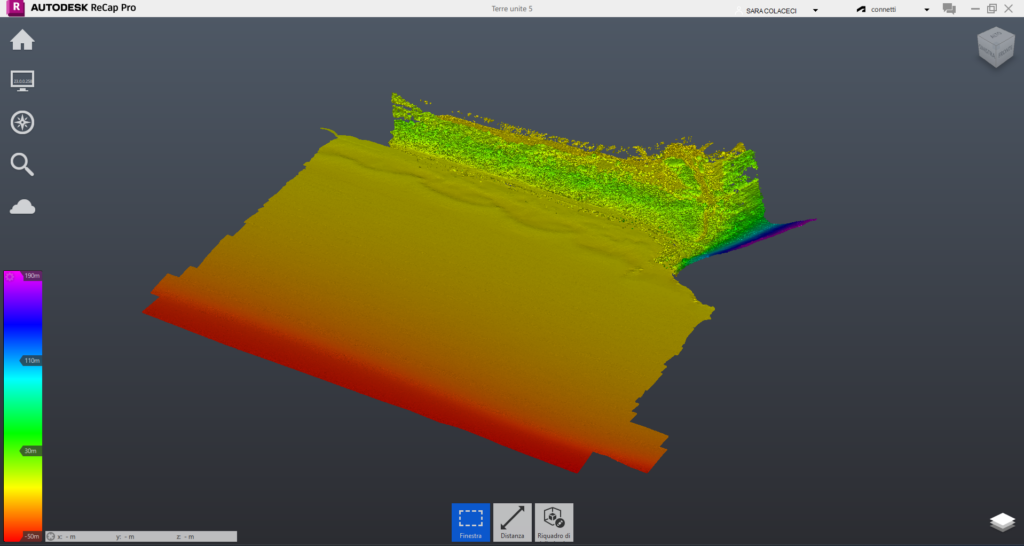This screenshot has width=1024, height=546.
Task: Click the 110m marker on elevation scale
Action: pyautogui.click(x=30, y=360)
